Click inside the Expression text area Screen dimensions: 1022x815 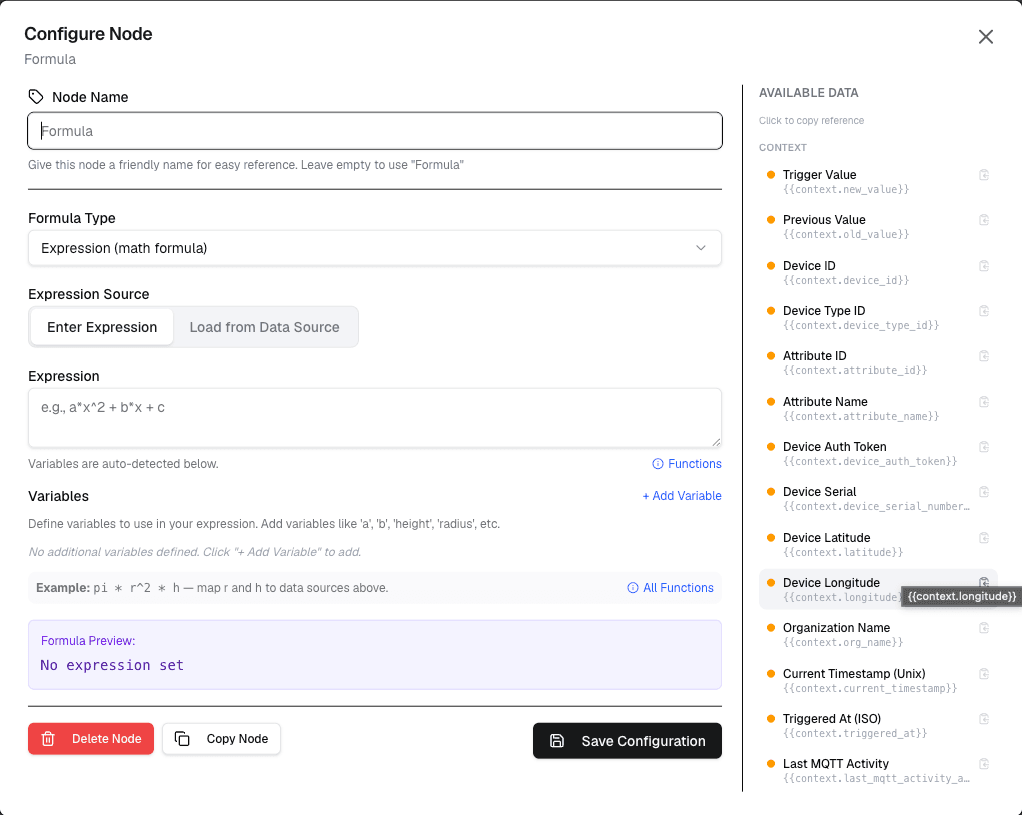pyautogui.click(x=375, y=418)
